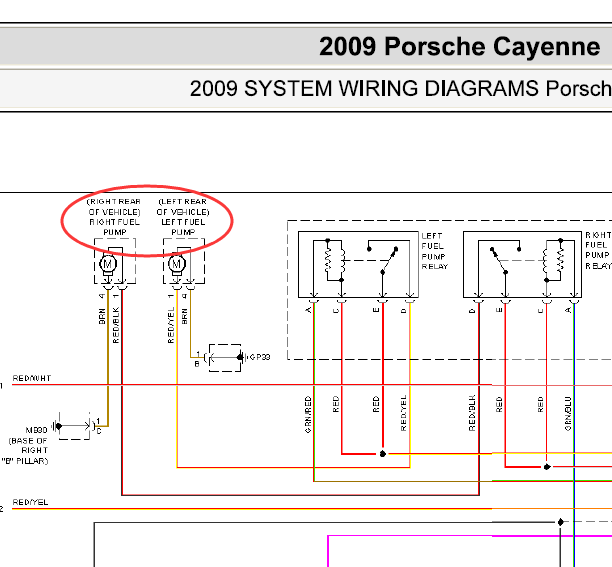The image size is (612, 567).
Task: Click terminal "E" of the left fuel pump relay
Action: 376,311
